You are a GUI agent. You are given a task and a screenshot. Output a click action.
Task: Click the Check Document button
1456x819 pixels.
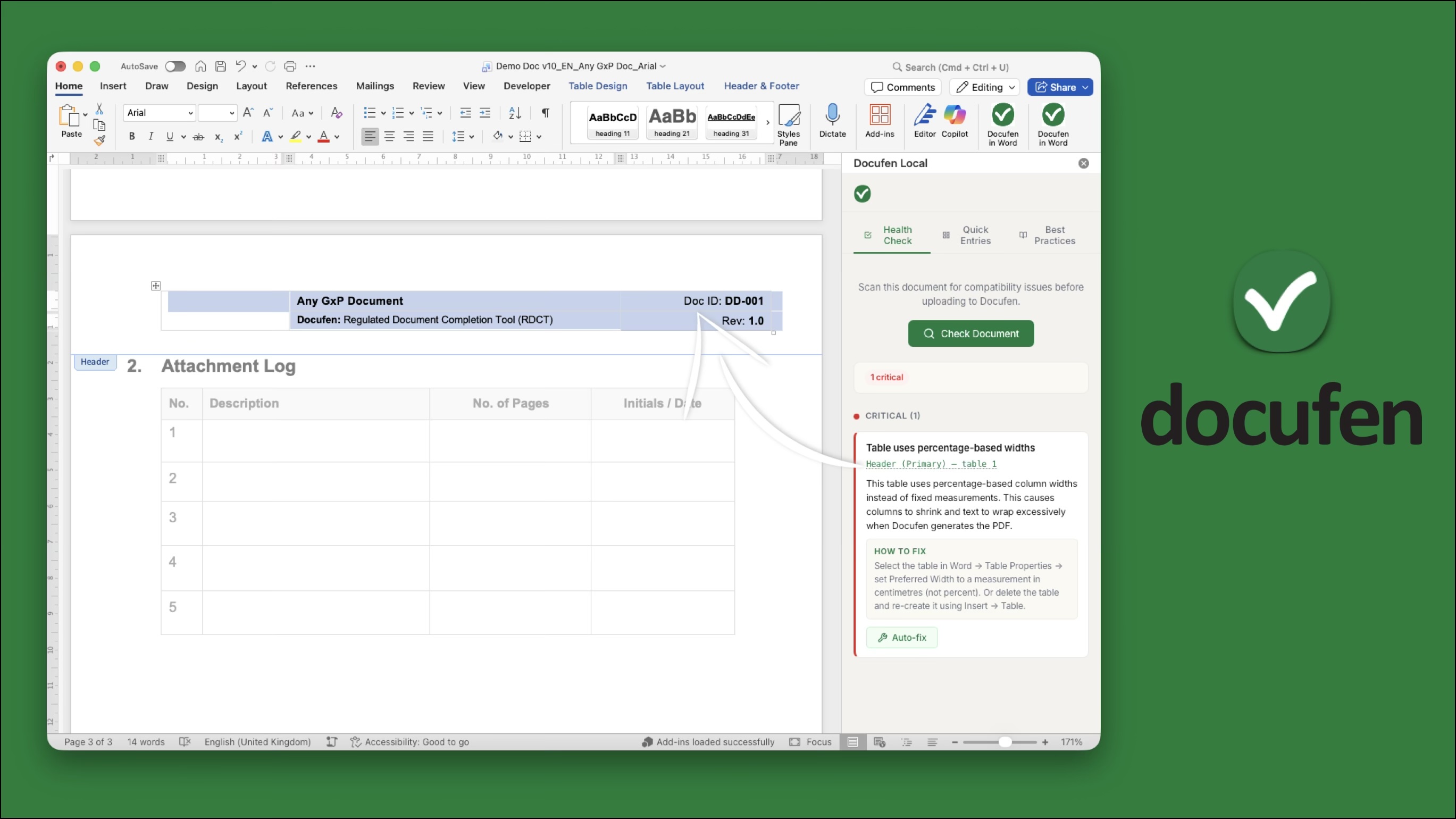[x=970, y=333]
